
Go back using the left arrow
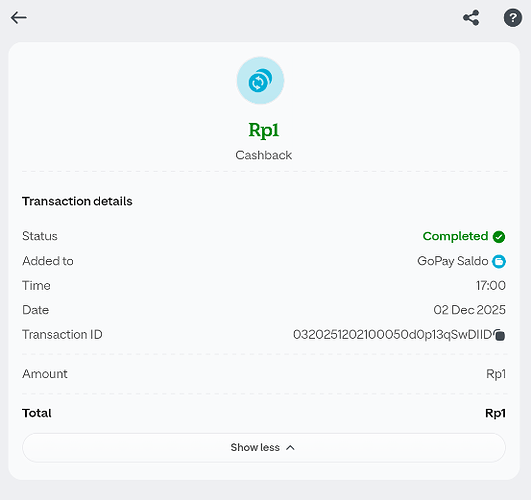(19, 18)
